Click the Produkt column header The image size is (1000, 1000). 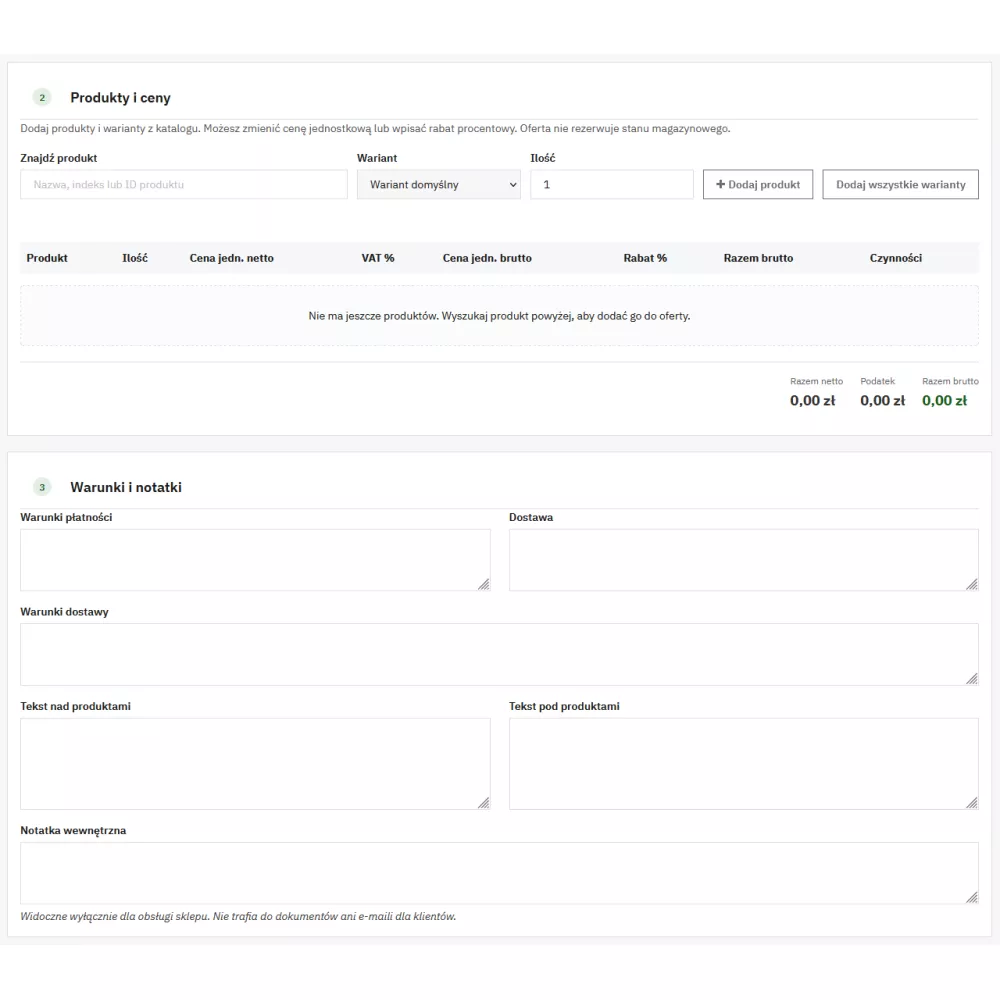pos(47,258)
